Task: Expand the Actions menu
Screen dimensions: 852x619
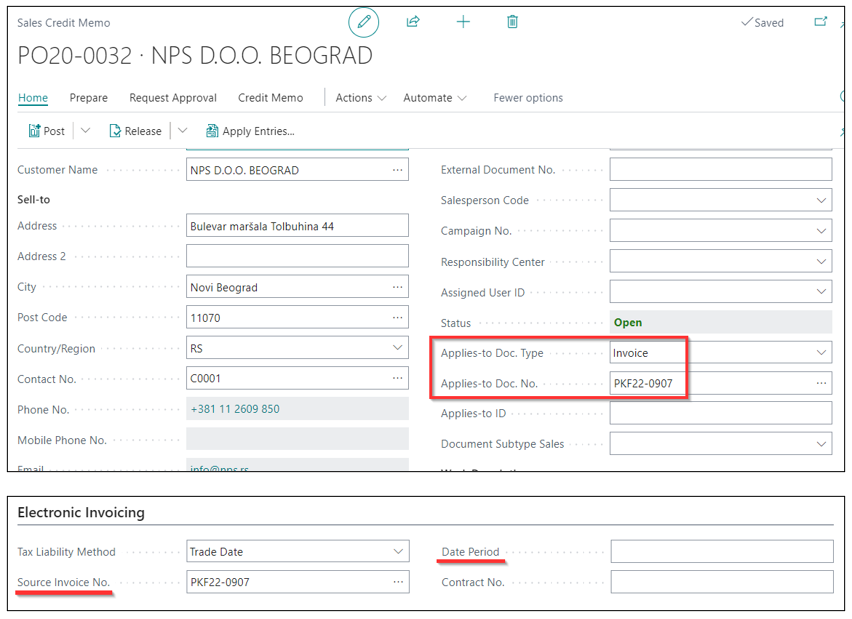Action: (361, 98)
